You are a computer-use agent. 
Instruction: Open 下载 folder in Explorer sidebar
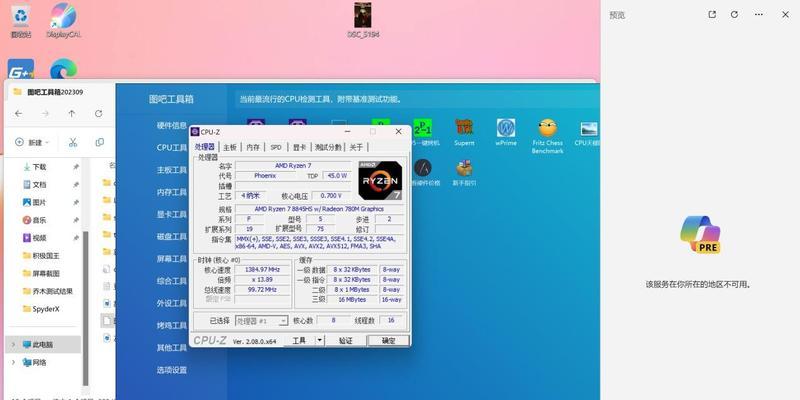[40, 167]
